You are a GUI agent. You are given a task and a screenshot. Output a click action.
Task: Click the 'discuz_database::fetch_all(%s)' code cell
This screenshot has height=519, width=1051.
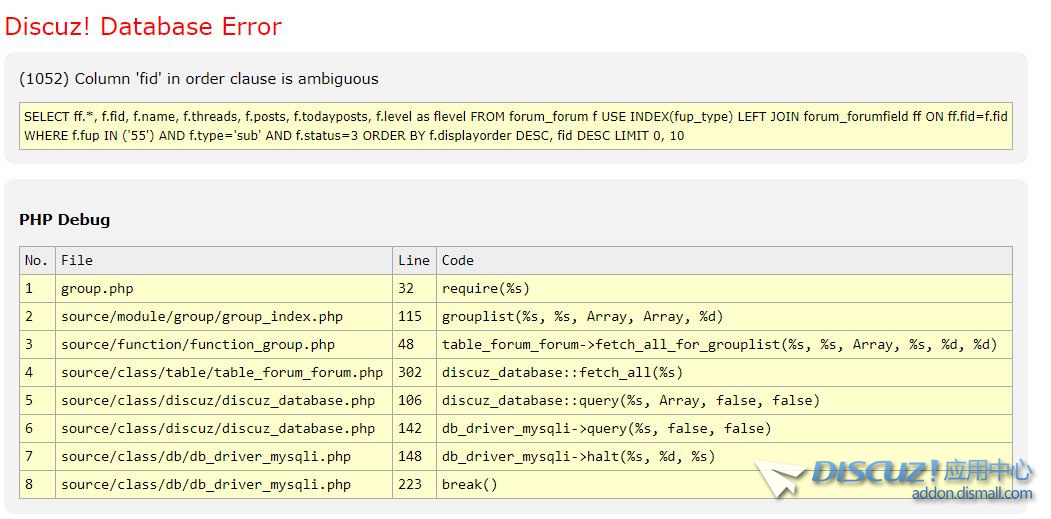click(x=724, y=372)
